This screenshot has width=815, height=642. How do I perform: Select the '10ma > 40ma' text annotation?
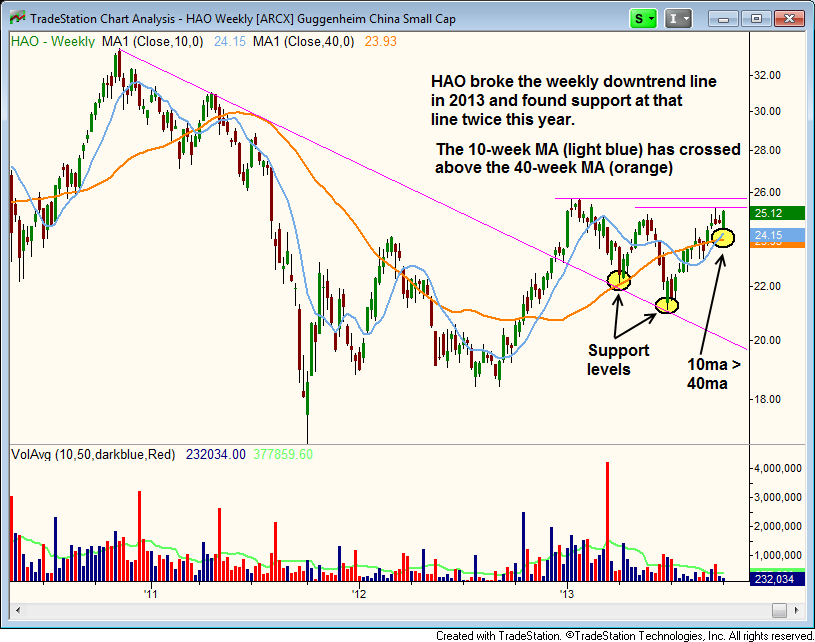(x=714, y=374)
